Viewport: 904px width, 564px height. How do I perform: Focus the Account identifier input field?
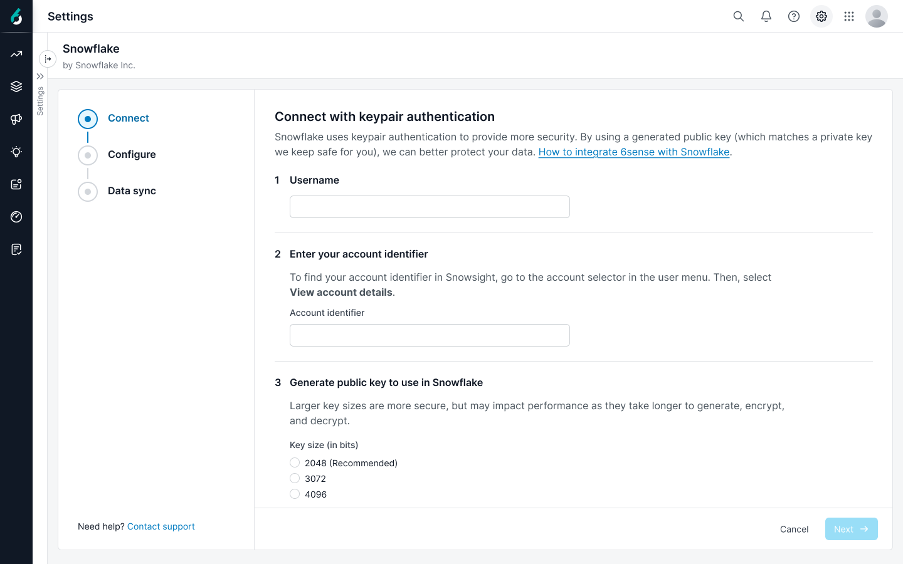(x=430, y=335)
